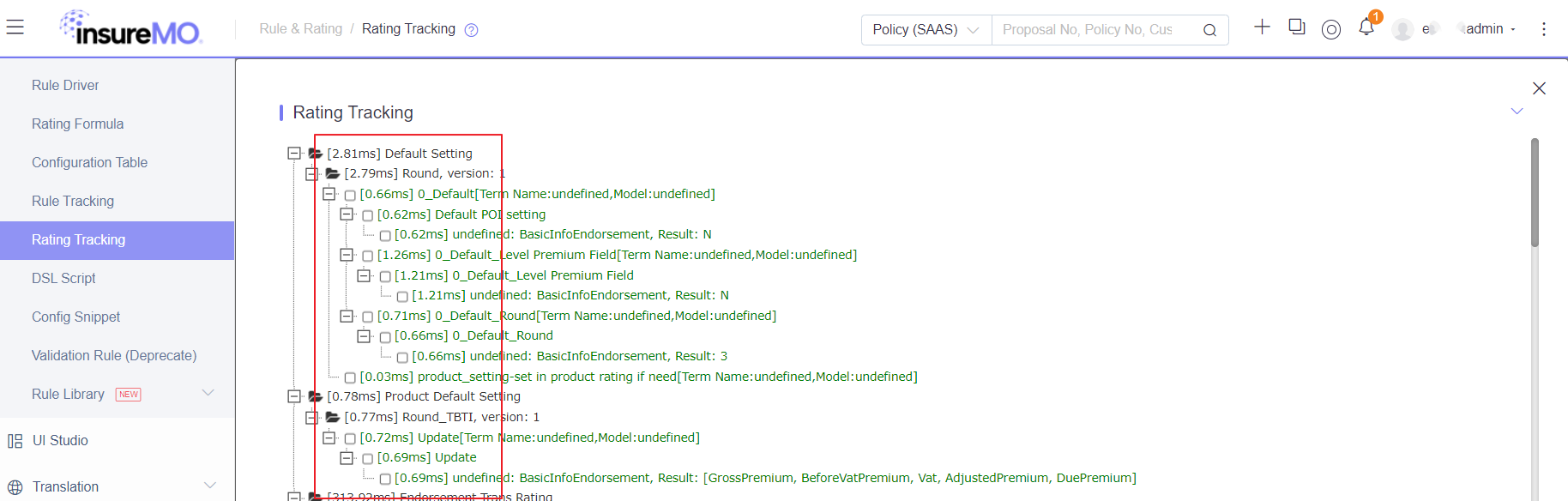Click the circular target icon in header
This screenshot has width=1568, height=501.
pyautogui.click(x=1331, y=29)
